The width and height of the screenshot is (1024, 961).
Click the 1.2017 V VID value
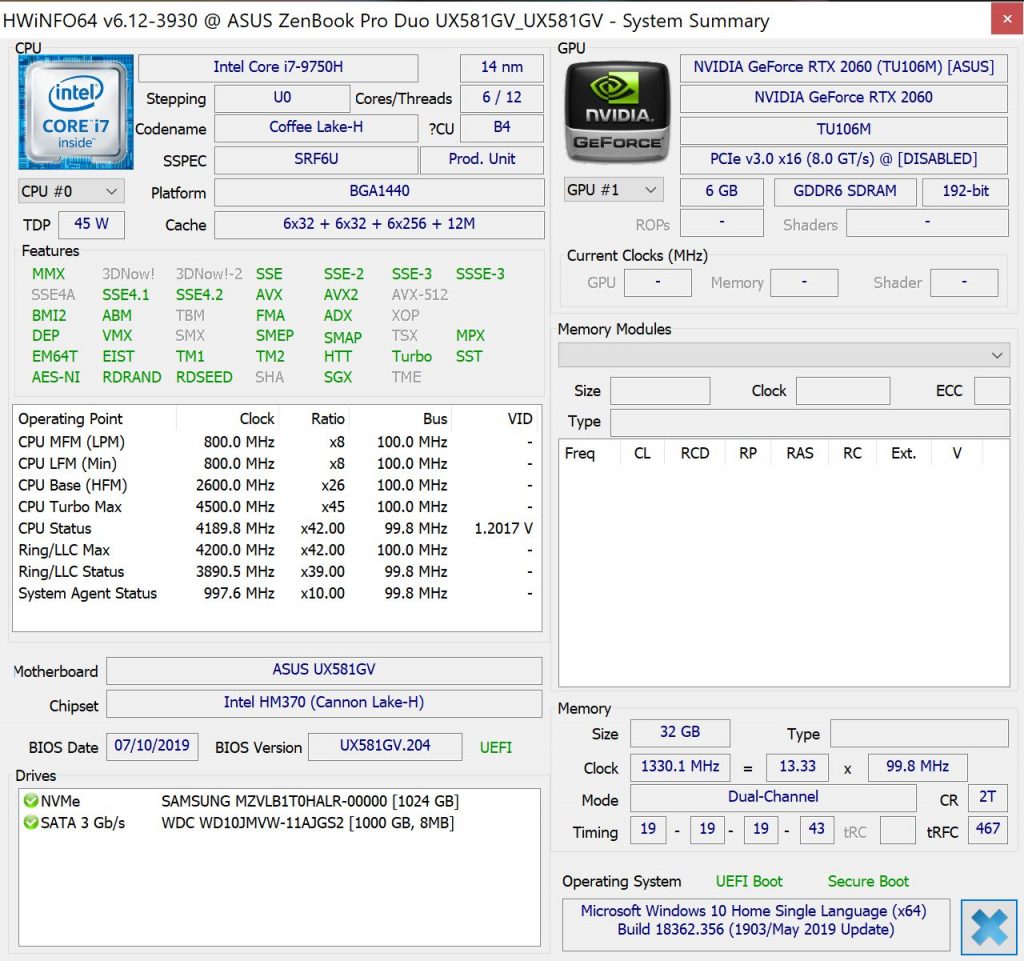[x=504, y=528]
